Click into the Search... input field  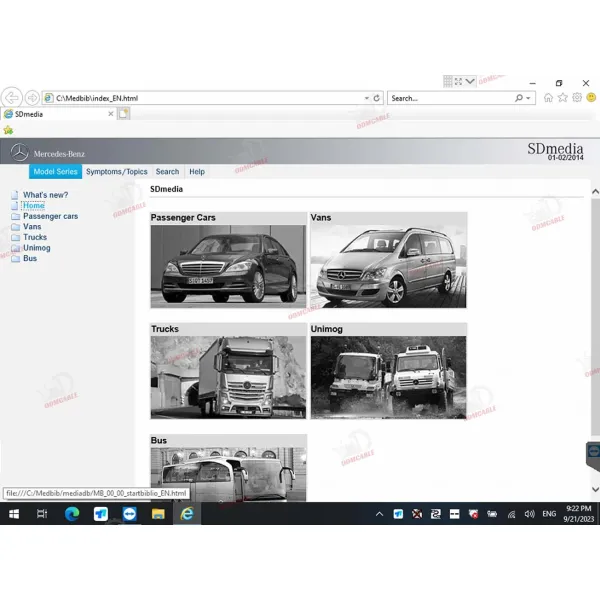(x=452, y=98)
